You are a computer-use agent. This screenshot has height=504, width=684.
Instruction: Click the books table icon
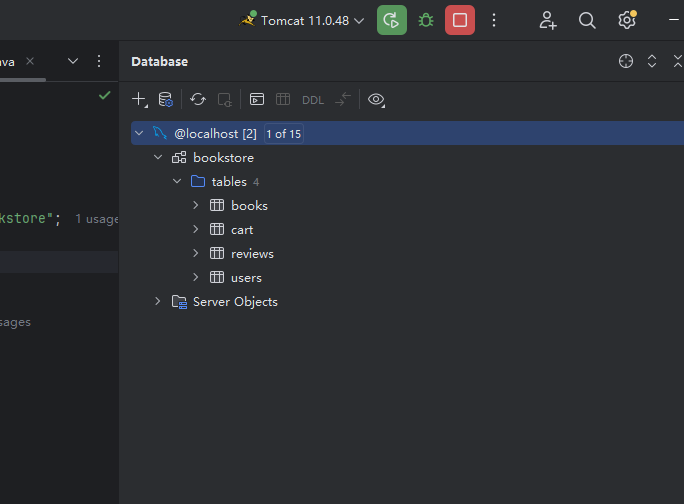pos(217,205)
